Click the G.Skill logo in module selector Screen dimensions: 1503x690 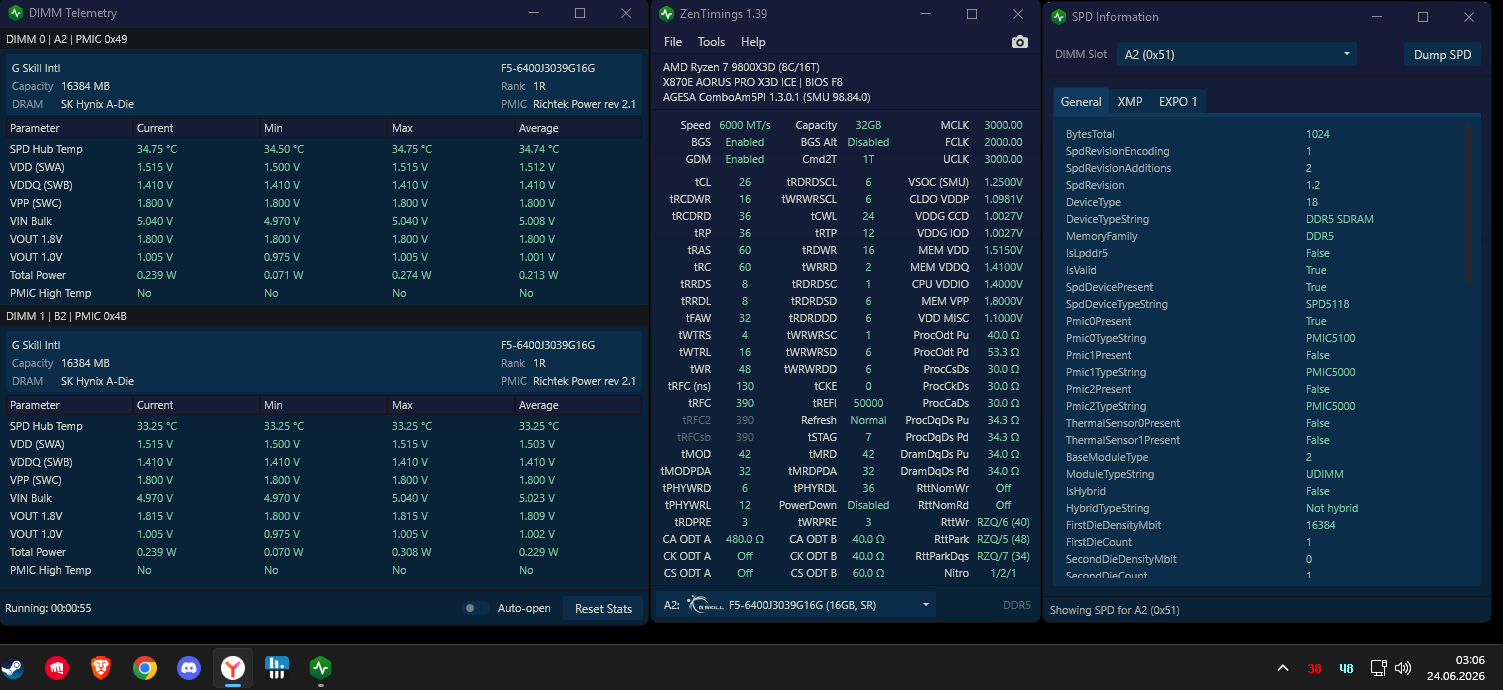(704, 605)
